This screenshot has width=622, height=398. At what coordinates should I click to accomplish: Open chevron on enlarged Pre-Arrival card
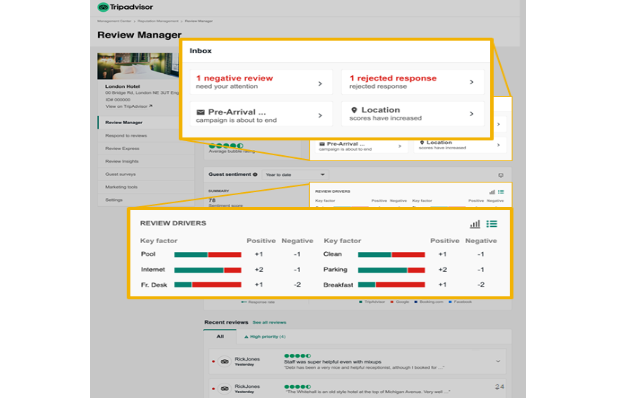click(320, 115)
